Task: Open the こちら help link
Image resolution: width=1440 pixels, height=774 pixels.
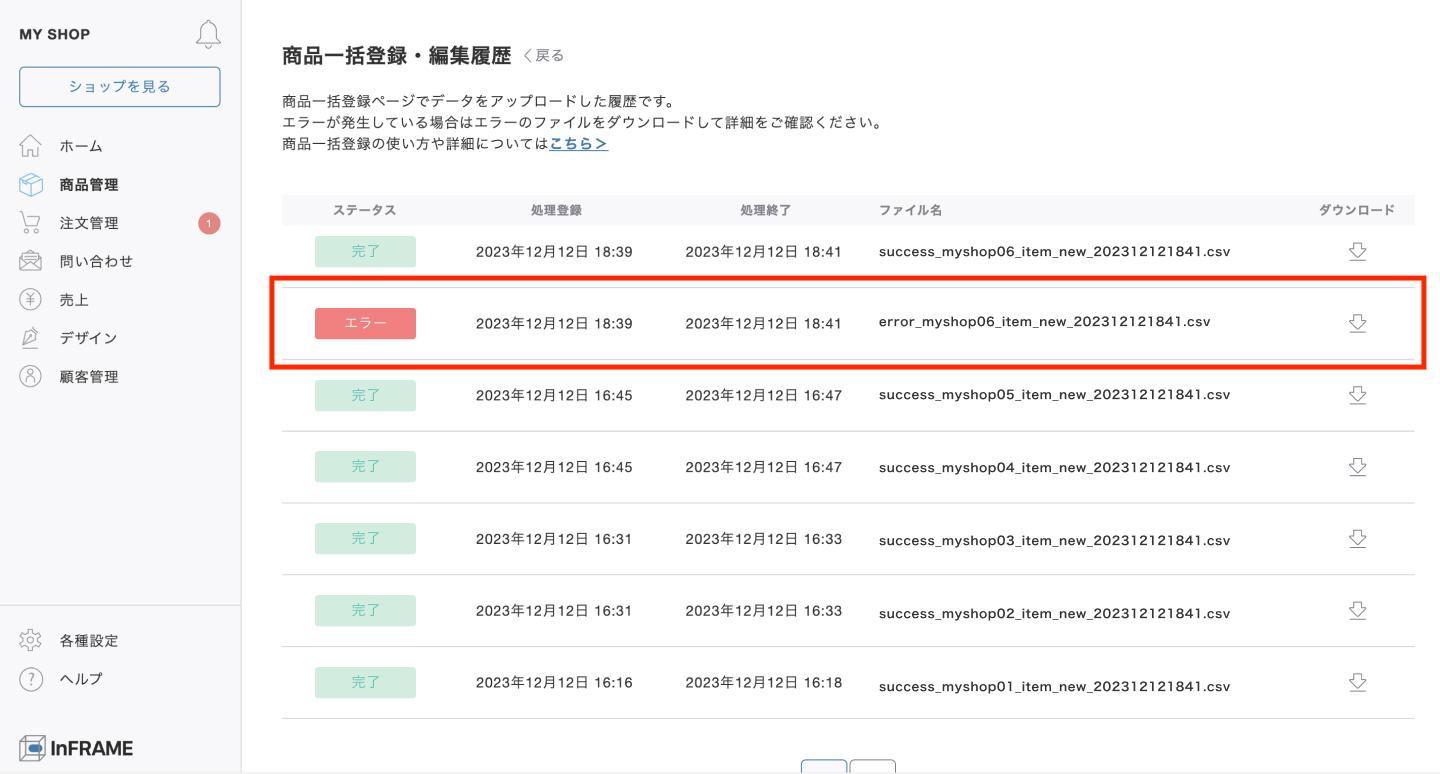Action: (x=578, y=143)
